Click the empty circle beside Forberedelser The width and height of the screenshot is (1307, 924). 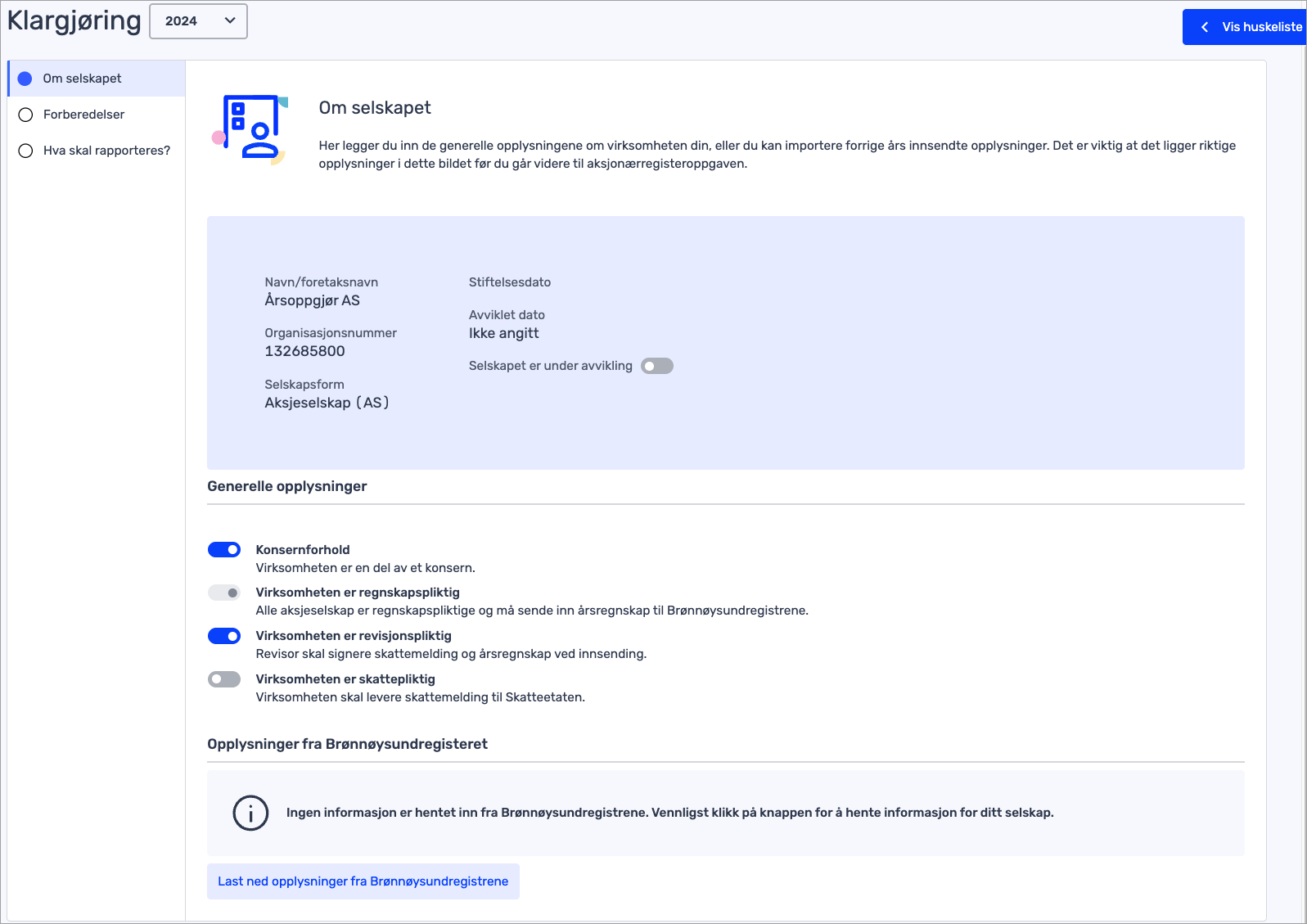pyautogui.click(x=25, y=115)
